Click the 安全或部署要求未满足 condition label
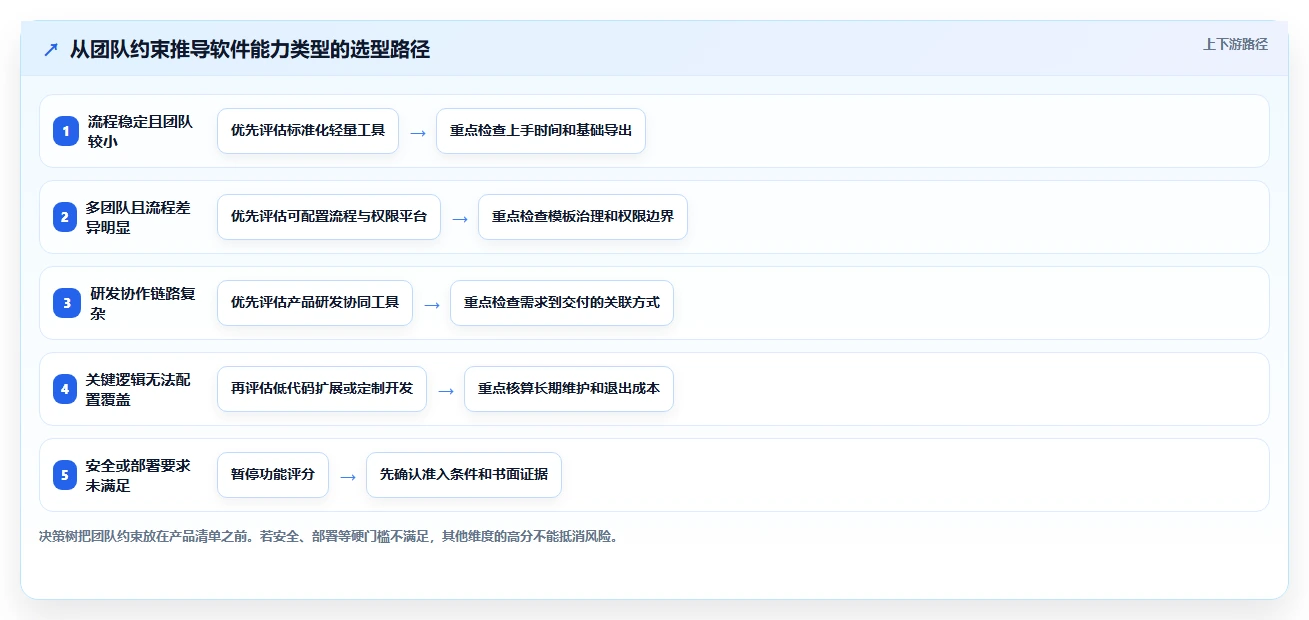Image resolution: width=1309 pixels, height=620 pixels. (138, 475)
